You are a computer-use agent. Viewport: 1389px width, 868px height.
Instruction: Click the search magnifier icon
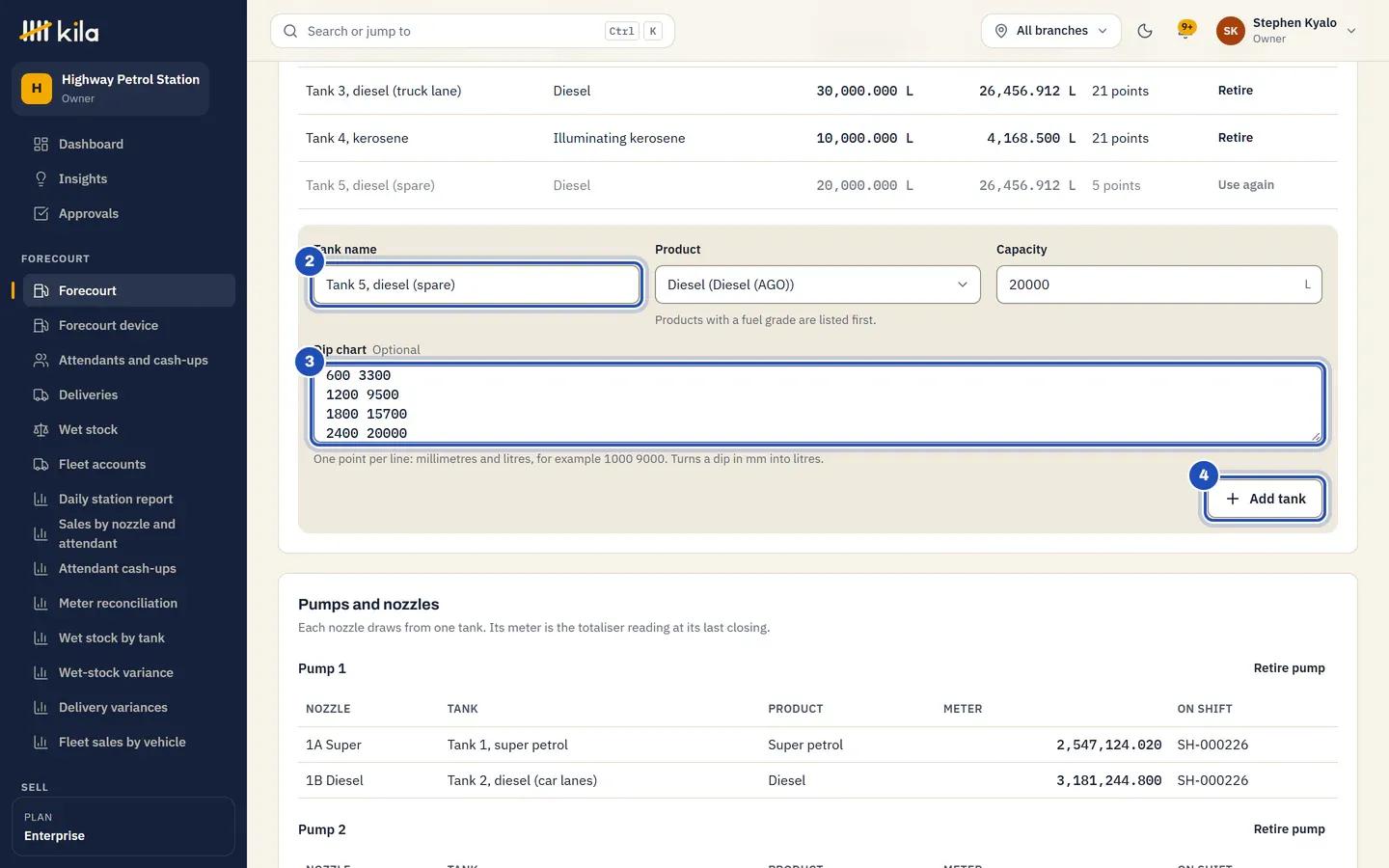pos(290,31)
